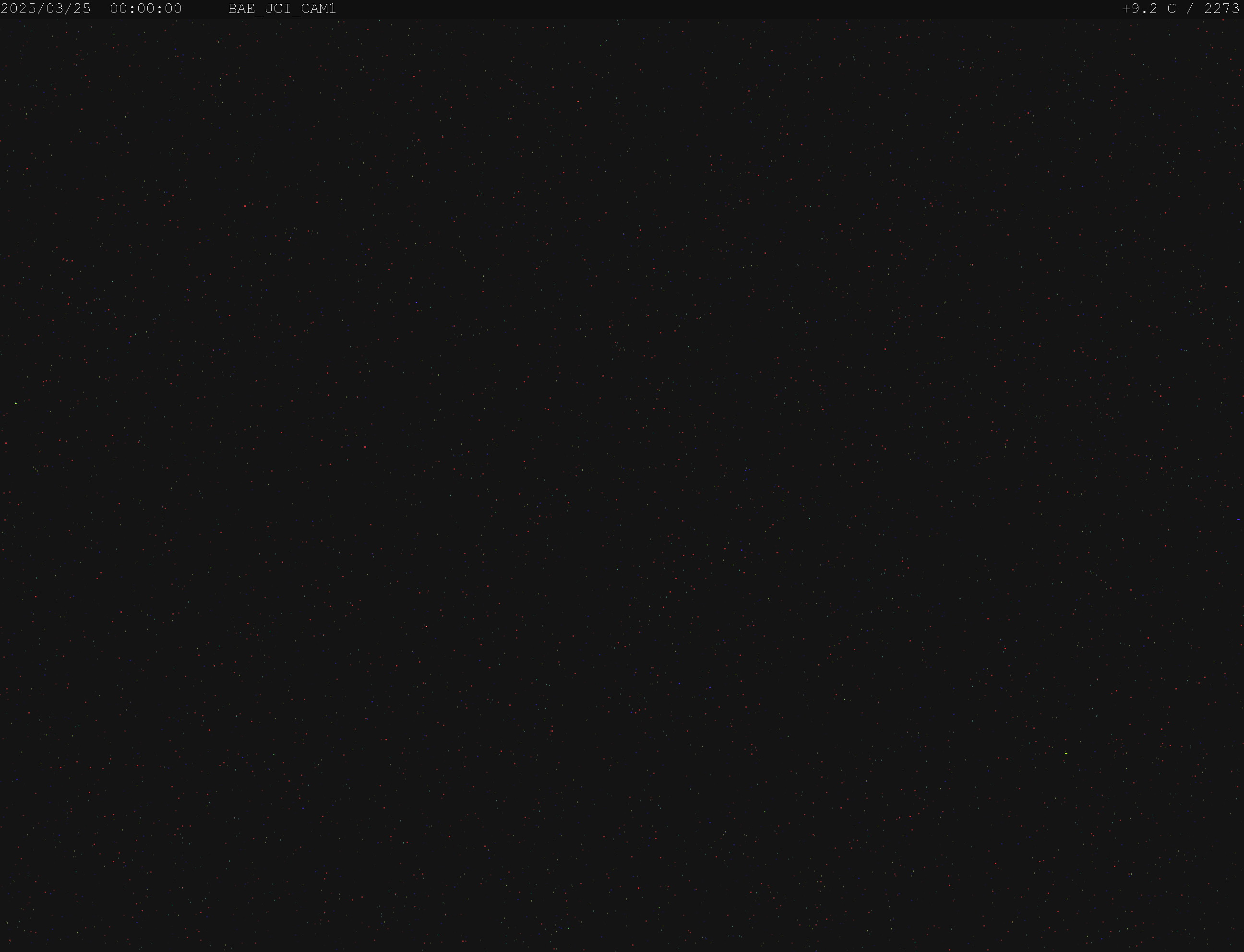Screen dimensions: 1244x952
Task: Click the year 2025 in the date
Action: pyautogui.click(x=19, y=9)
